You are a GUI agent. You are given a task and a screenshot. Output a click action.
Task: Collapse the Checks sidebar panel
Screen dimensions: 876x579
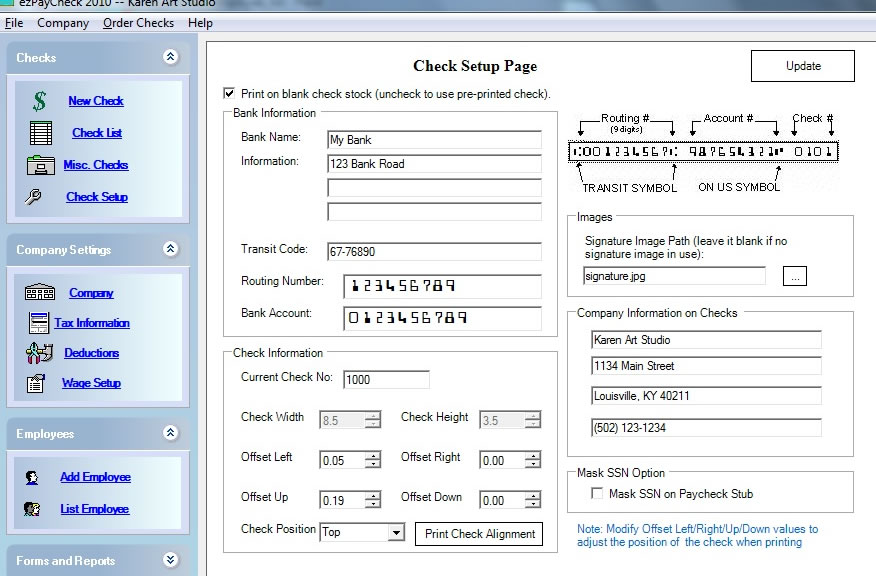point(170,56)
